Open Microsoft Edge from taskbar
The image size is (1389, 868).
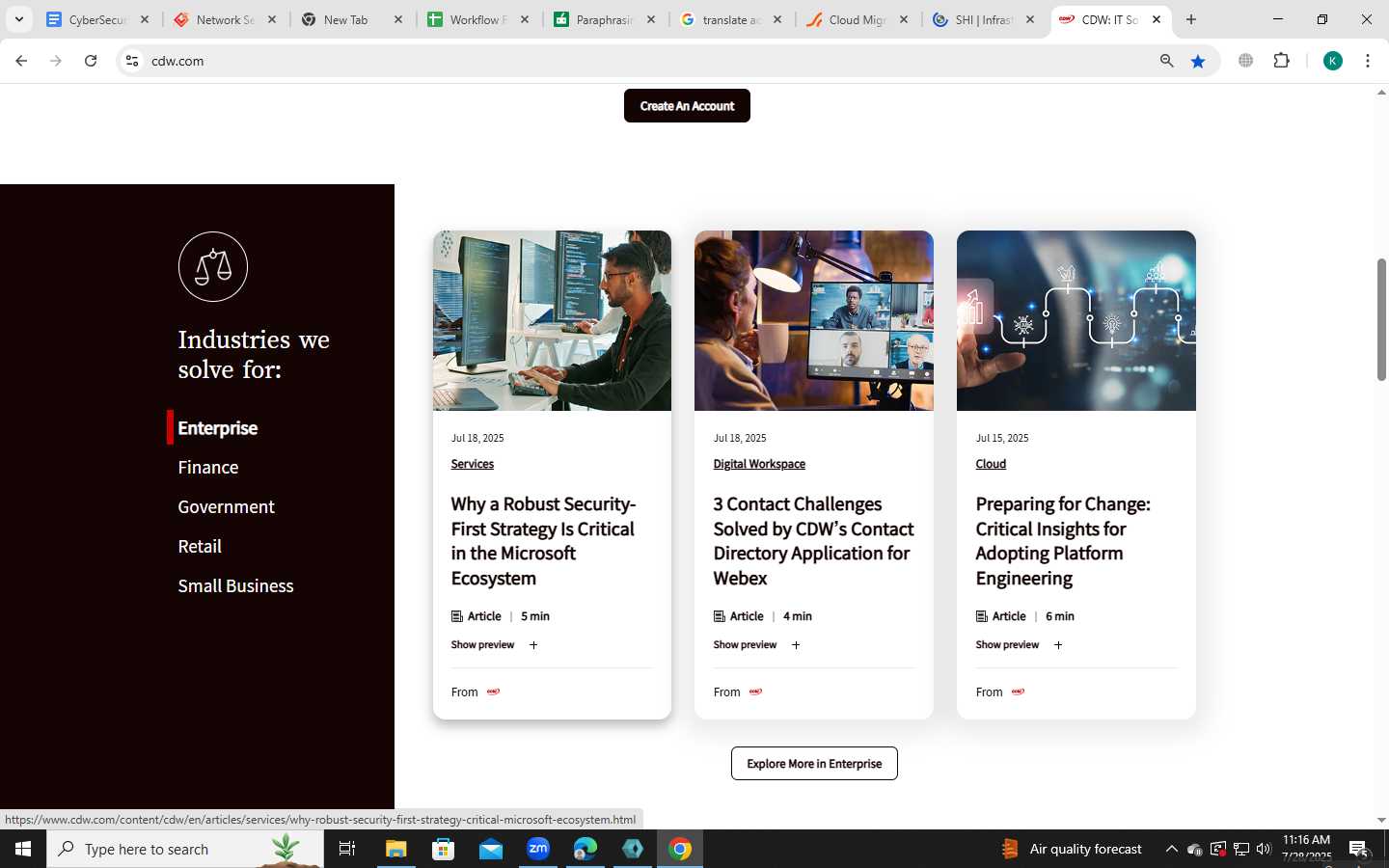[x=586, y=849]
